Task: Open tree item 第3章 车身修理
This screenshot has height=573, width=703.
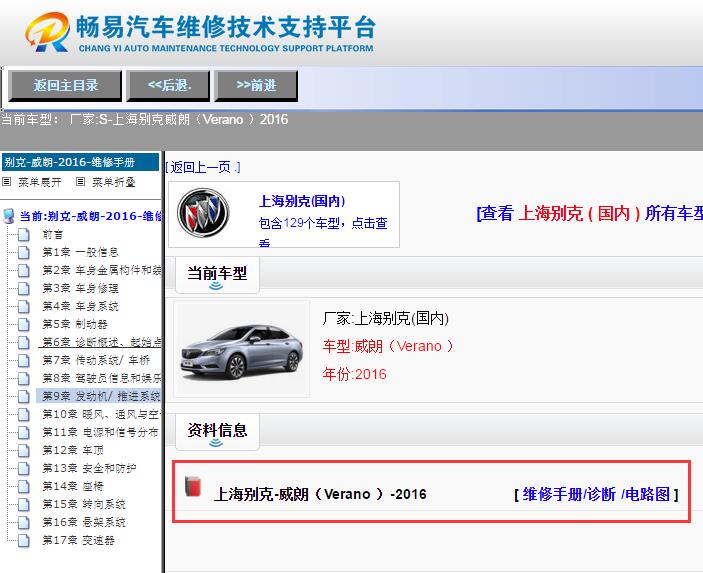Action: (80, 288)
